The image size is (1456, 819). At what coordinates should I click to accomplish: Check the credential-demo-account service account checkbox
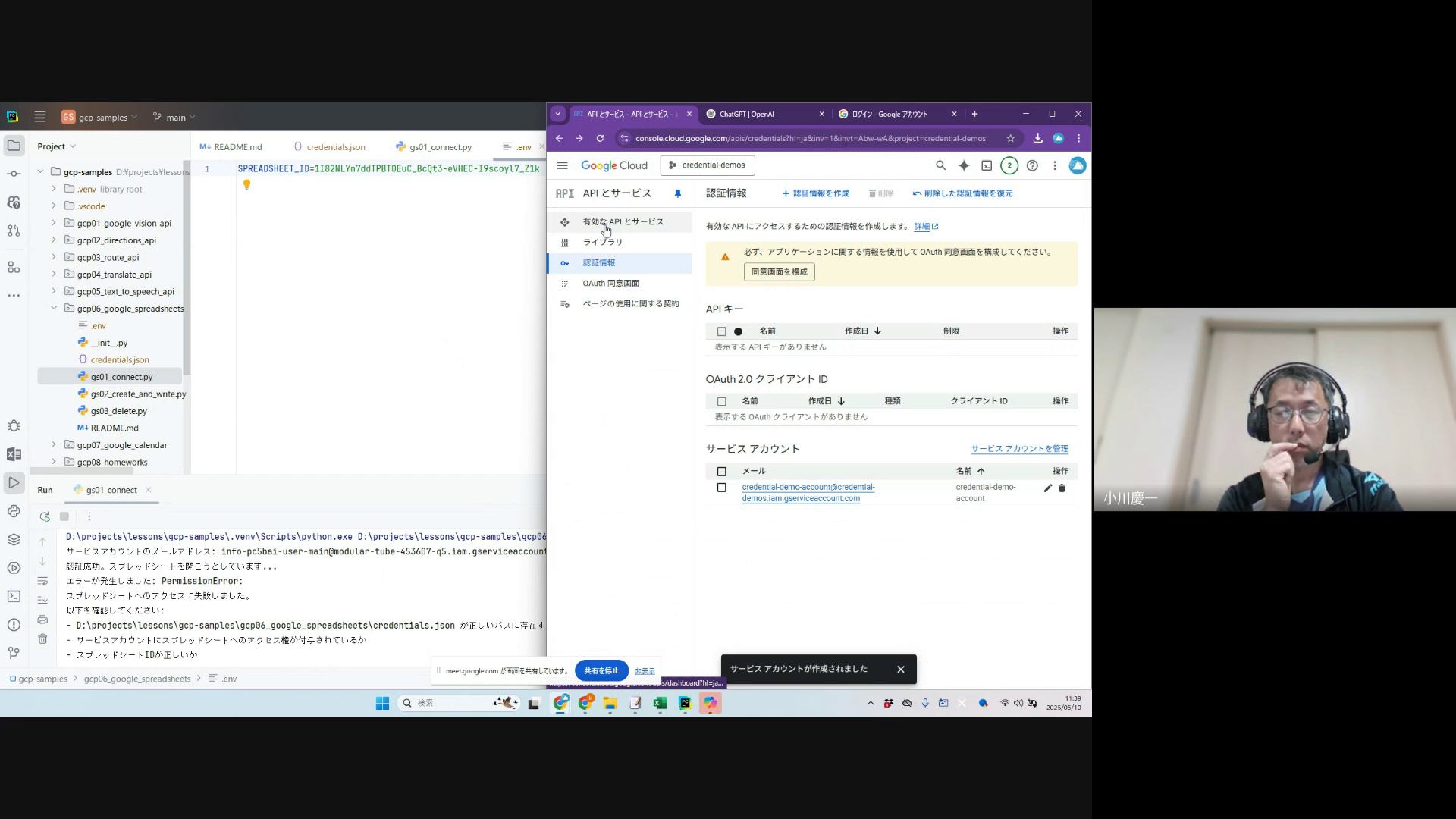(721, 488)
